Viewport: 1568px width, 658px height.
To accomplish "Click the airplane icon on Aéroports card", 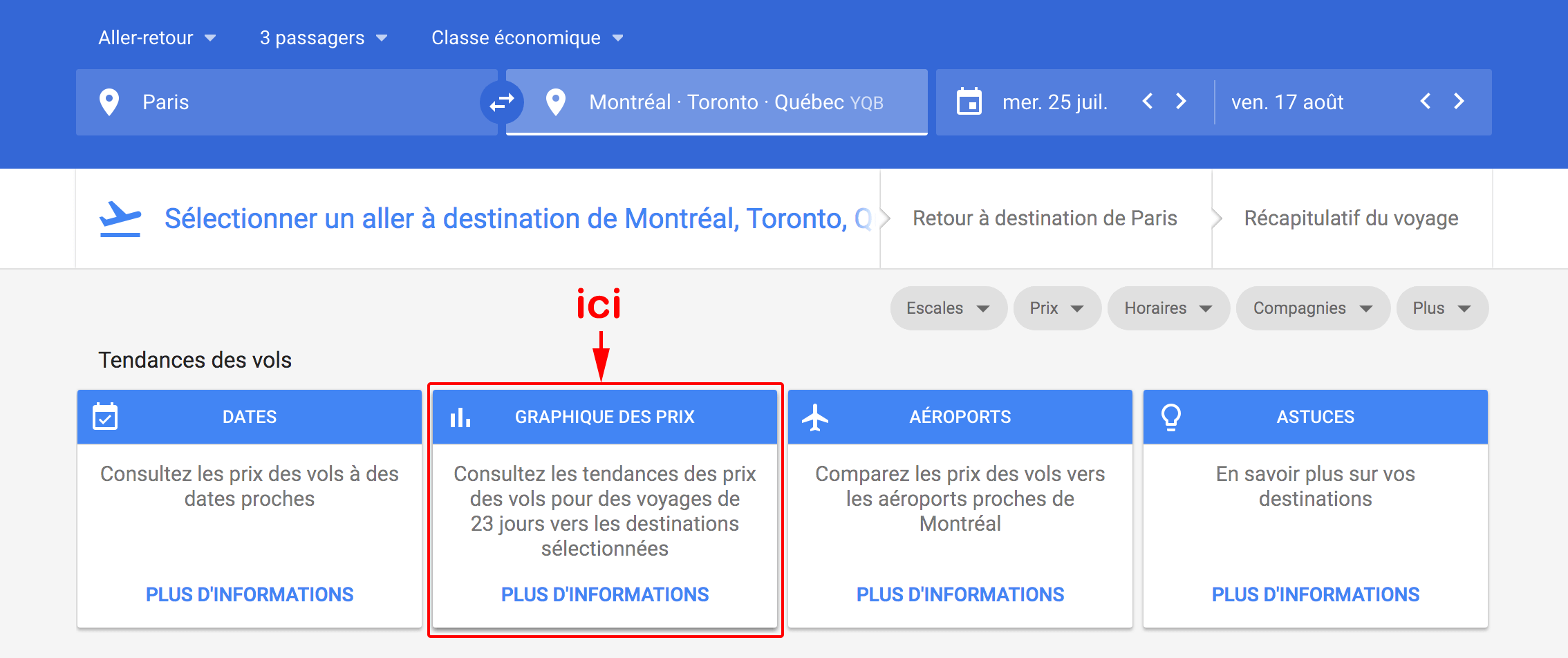I will click(815, 417).
